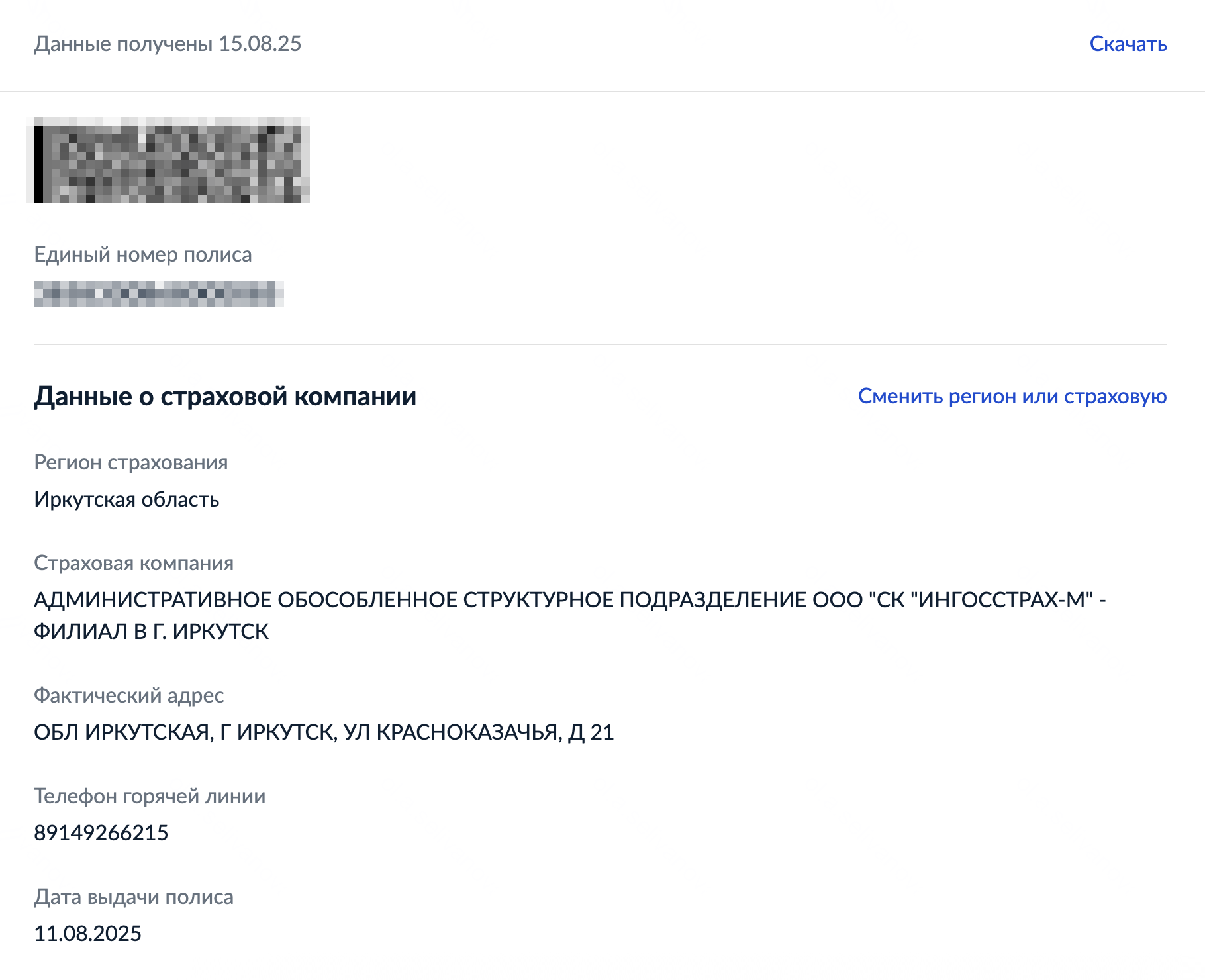
Task: Click the Скачать download link
Action: [1128, 45]
